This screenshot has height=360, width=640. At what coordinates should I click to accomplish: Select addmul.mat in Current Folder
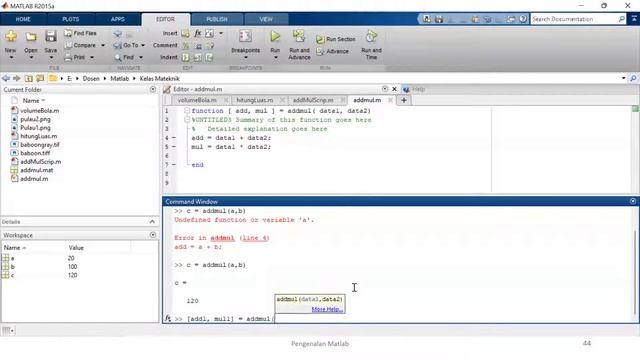[37, 170]
